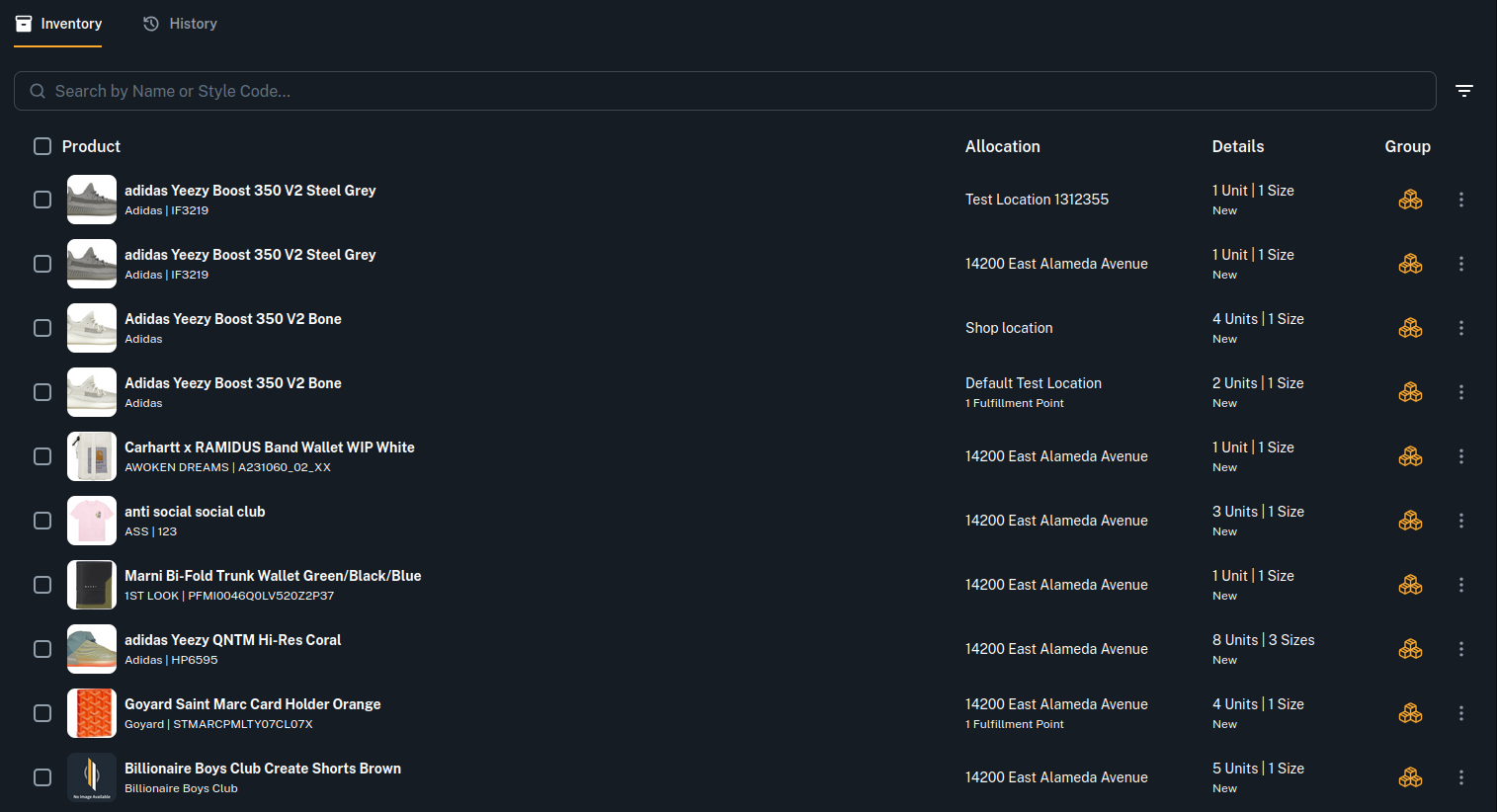The image size is (1497, 812).
Task: Check Yeezy Bone row at Shop location
Action: pos(42,328)
